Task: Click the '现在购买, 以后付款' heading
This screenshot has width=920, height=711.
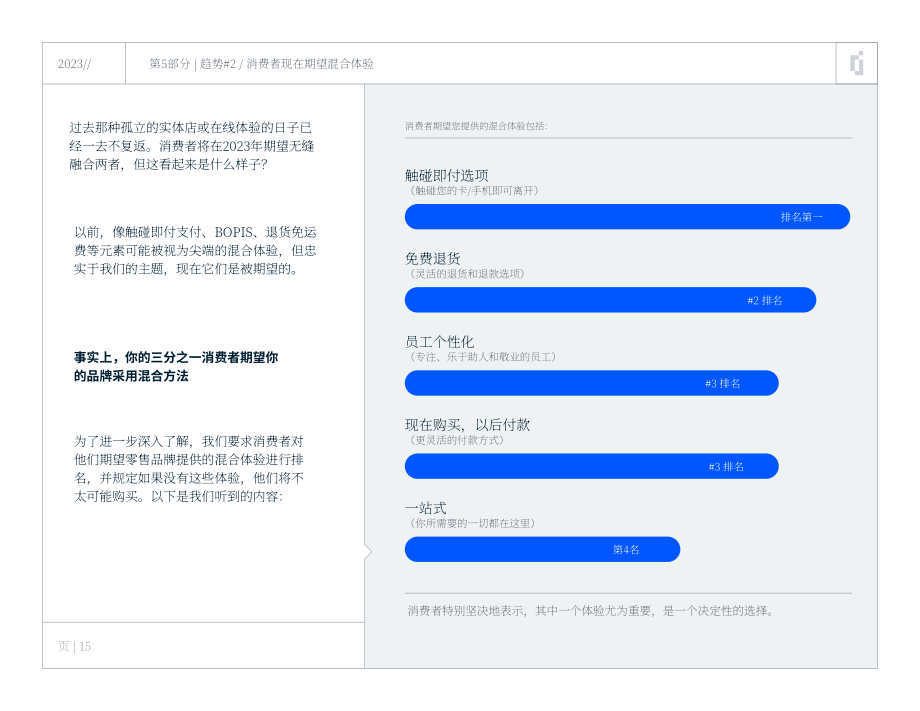Action: 468,425
